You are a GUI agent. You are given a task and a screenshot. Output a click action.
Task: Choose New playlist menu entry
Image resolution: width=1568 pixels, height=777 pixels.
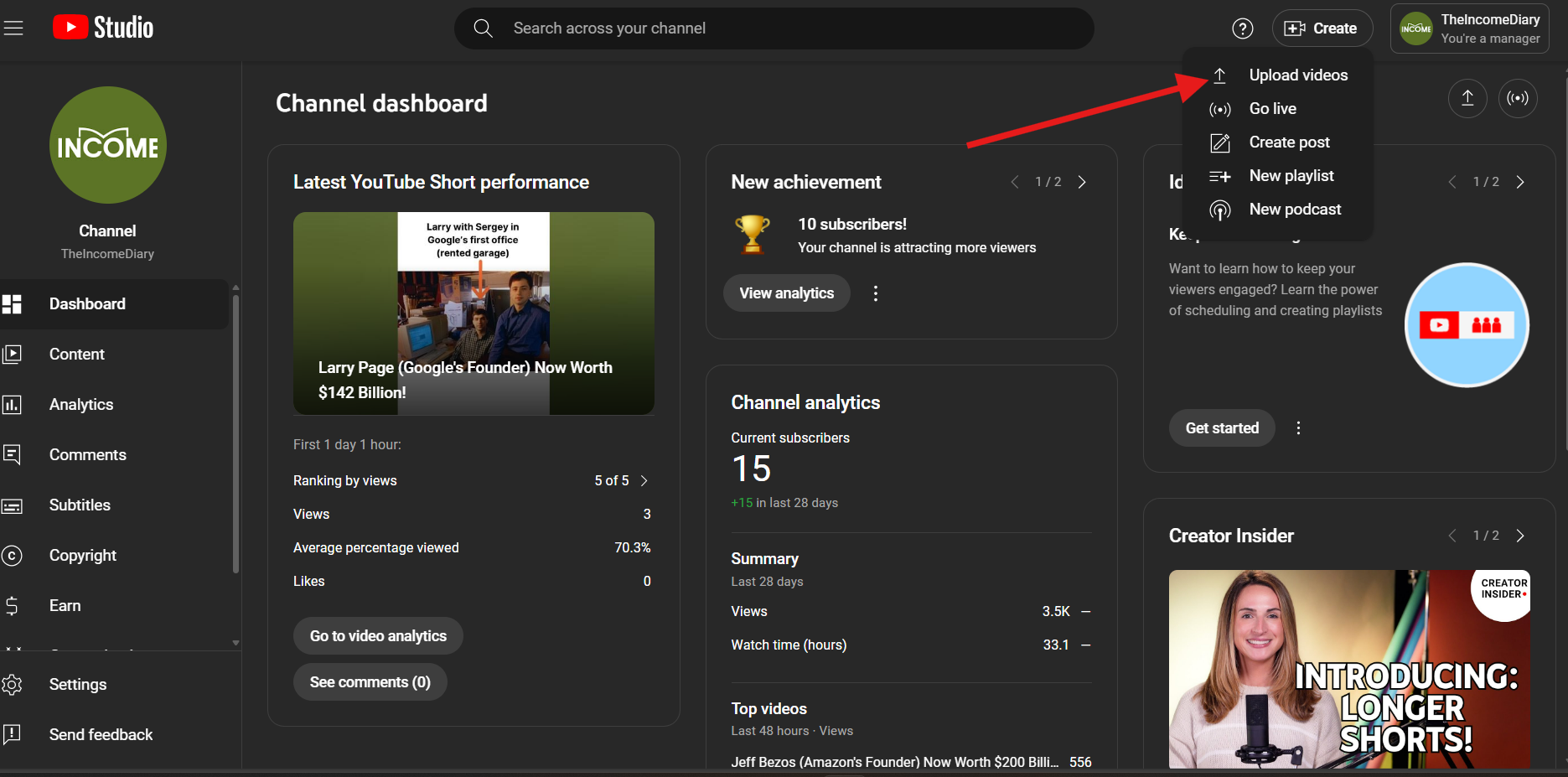click(1277, 176)
